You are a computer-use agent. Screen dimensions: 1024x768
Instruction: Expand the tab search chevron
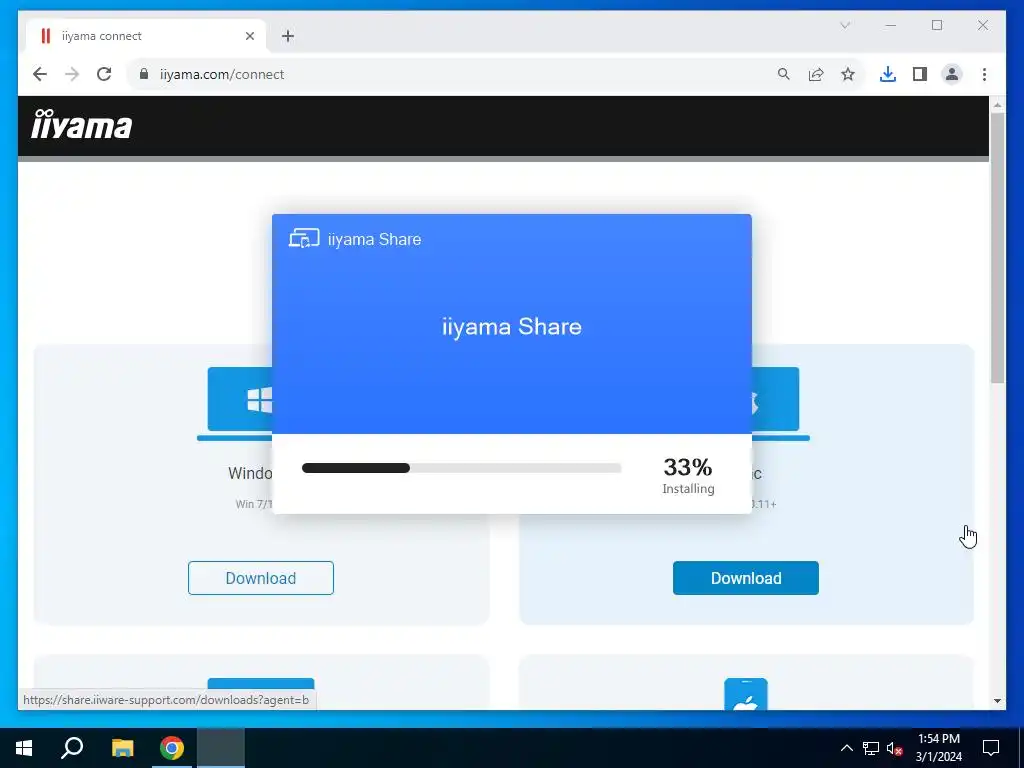[845, 25]
